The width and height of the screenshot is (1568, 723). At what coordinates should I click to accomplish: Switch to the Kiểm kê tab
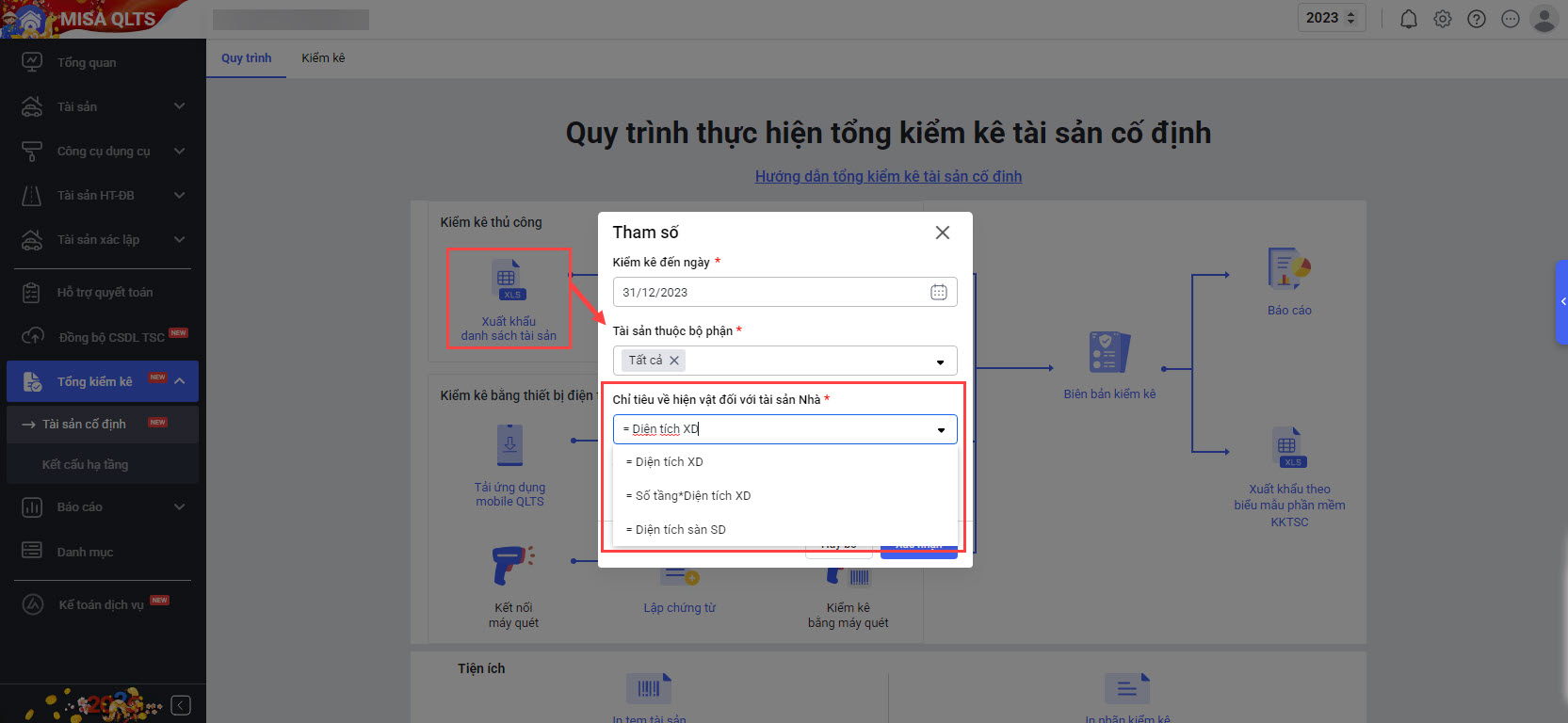(323, 58)
